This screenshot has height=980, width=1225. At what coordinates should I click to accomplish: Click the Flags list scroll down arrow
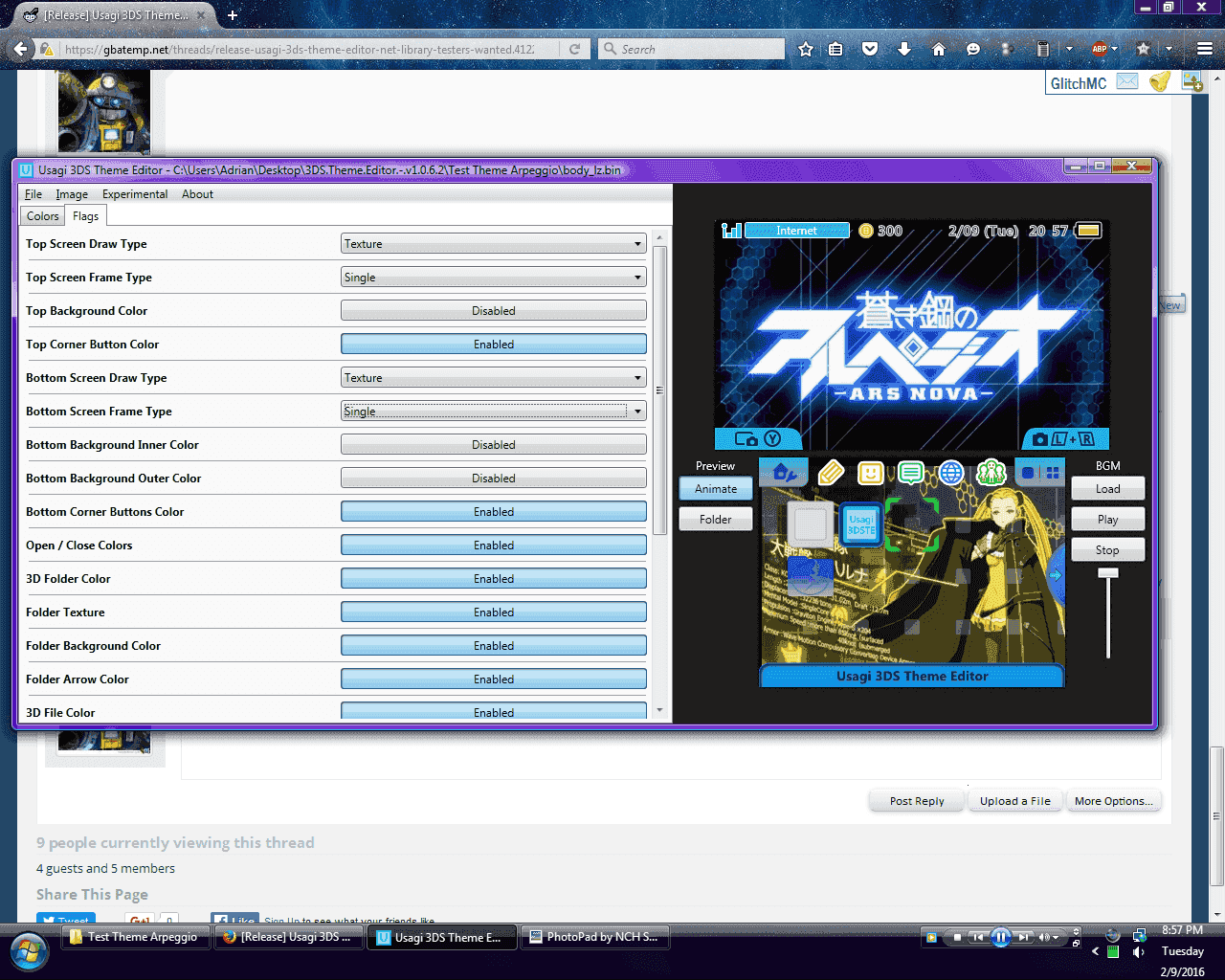click(x=658, y=711)
